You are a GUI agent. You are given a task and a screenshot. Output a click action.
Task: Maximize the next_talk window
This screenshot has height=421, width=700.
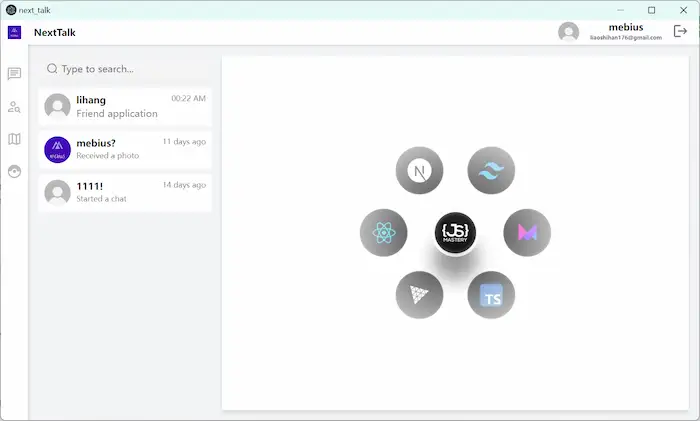(x=651, y=10)
